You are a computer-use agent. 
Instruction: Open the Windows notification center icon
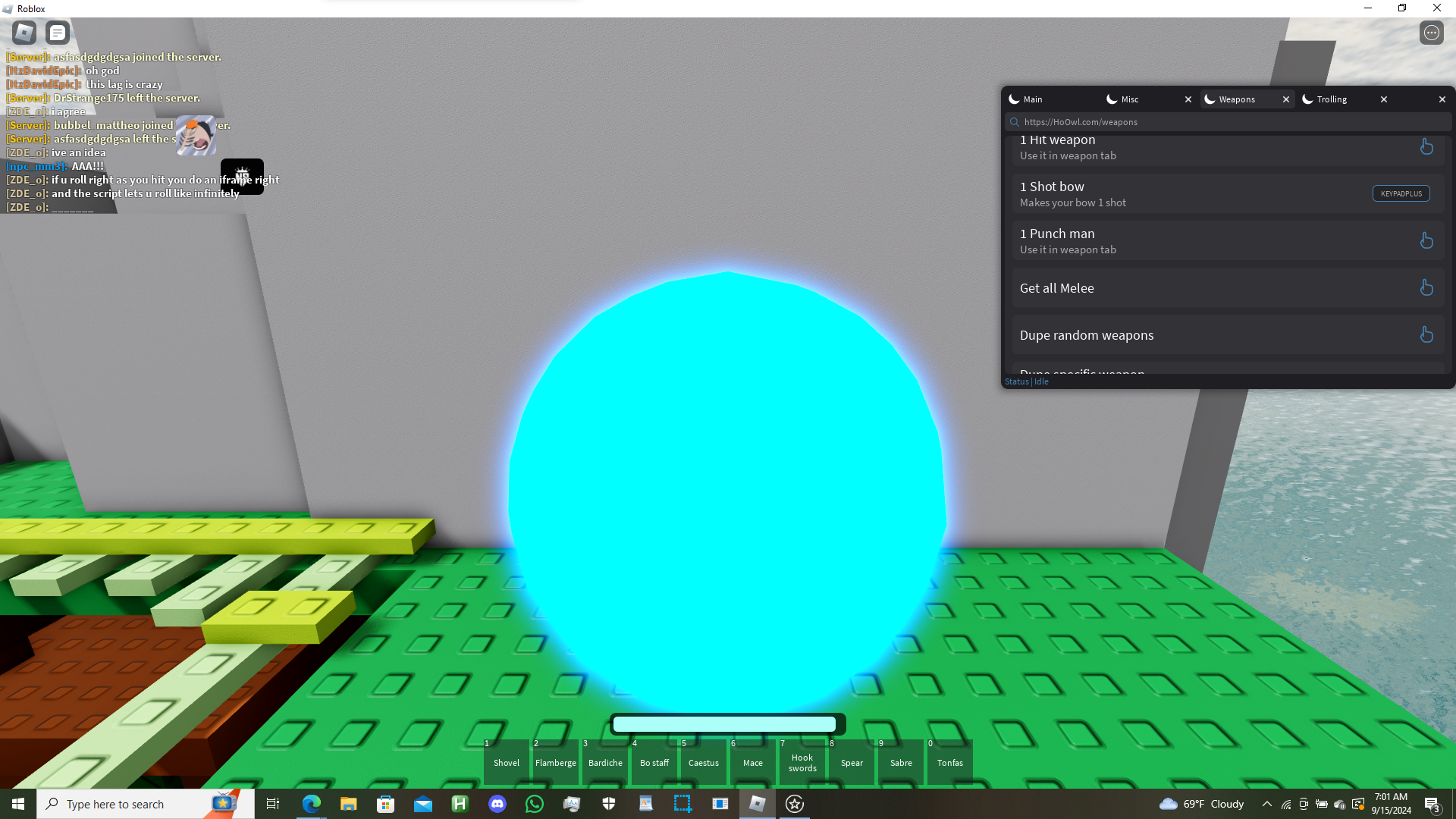pyautogui.click(x=1432, y=804)
